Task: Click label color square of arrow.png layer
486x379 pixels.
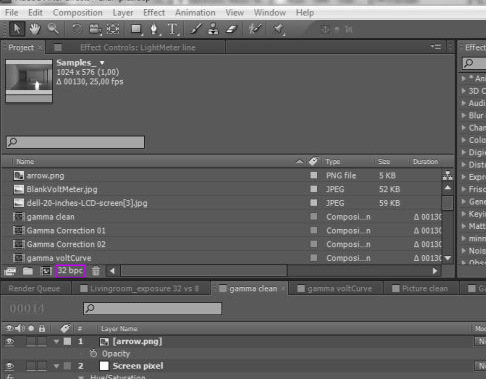Action: (68, 341)
